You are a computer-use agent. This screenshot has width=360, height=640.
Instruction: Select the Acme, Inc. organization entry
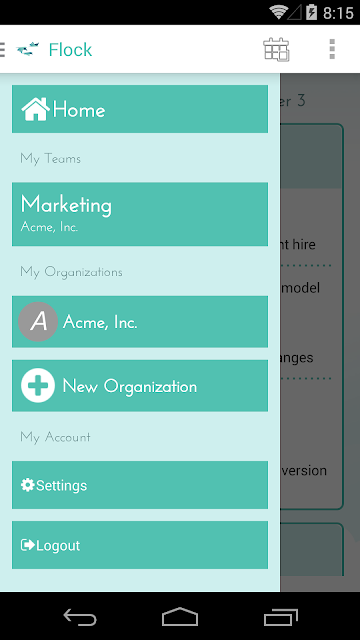(x=140, y=322)
